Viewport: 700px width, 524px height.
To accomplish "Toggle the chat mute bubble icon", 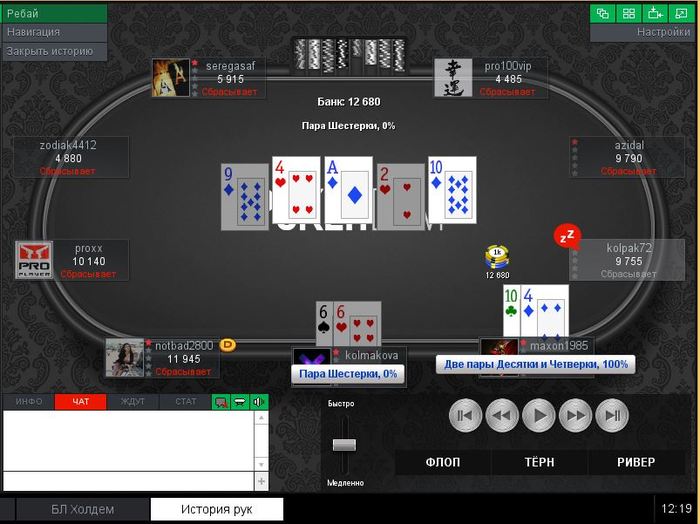I will click(221, 402).
